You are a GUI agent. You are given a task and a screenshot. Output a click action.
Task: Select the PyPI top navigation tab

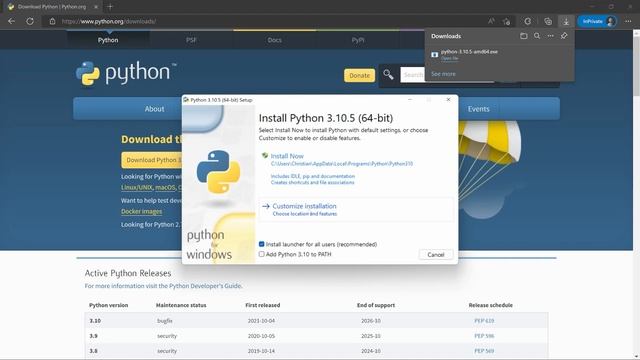click(358, 40)
